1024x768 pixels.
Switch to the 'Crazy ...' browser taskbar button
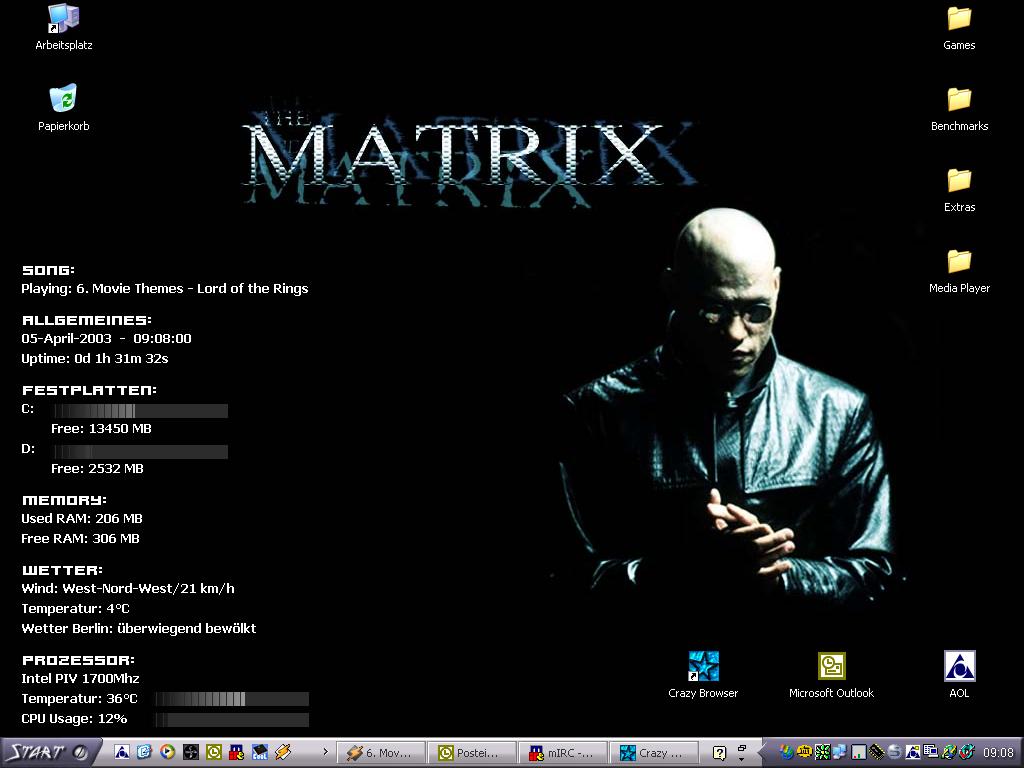654,753
